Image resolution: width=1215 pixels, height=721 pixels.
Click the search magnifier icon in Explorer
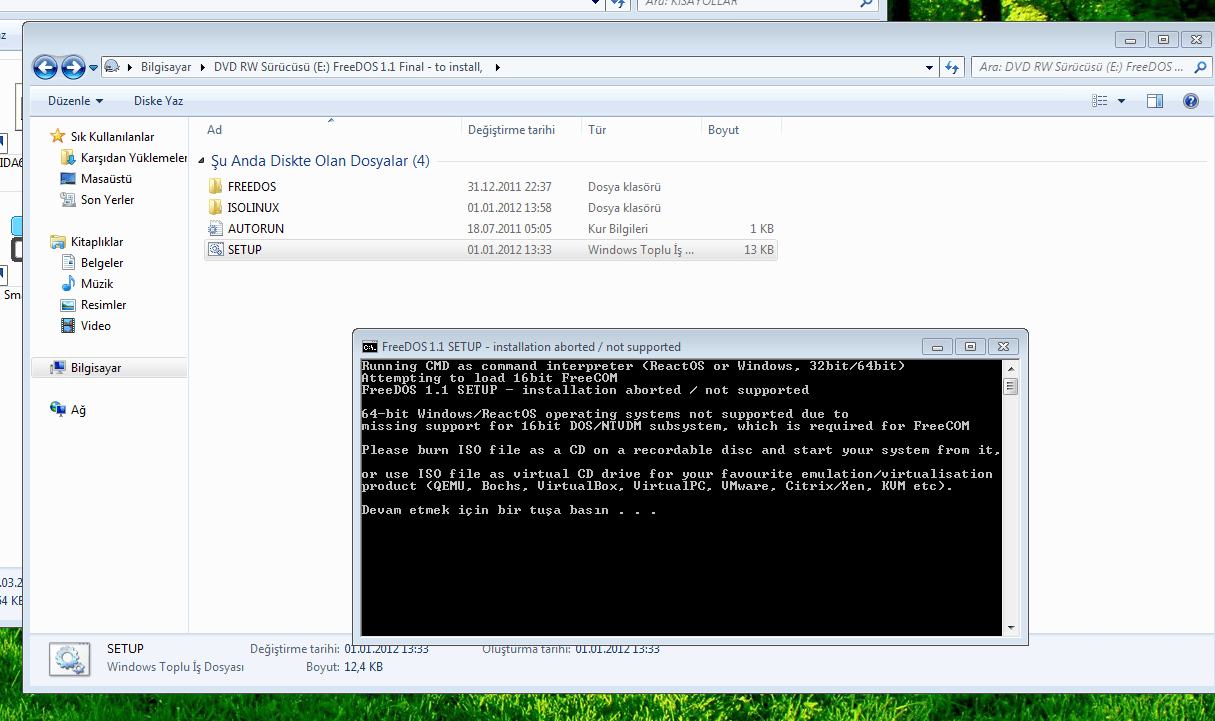[x=1200, y=67]
